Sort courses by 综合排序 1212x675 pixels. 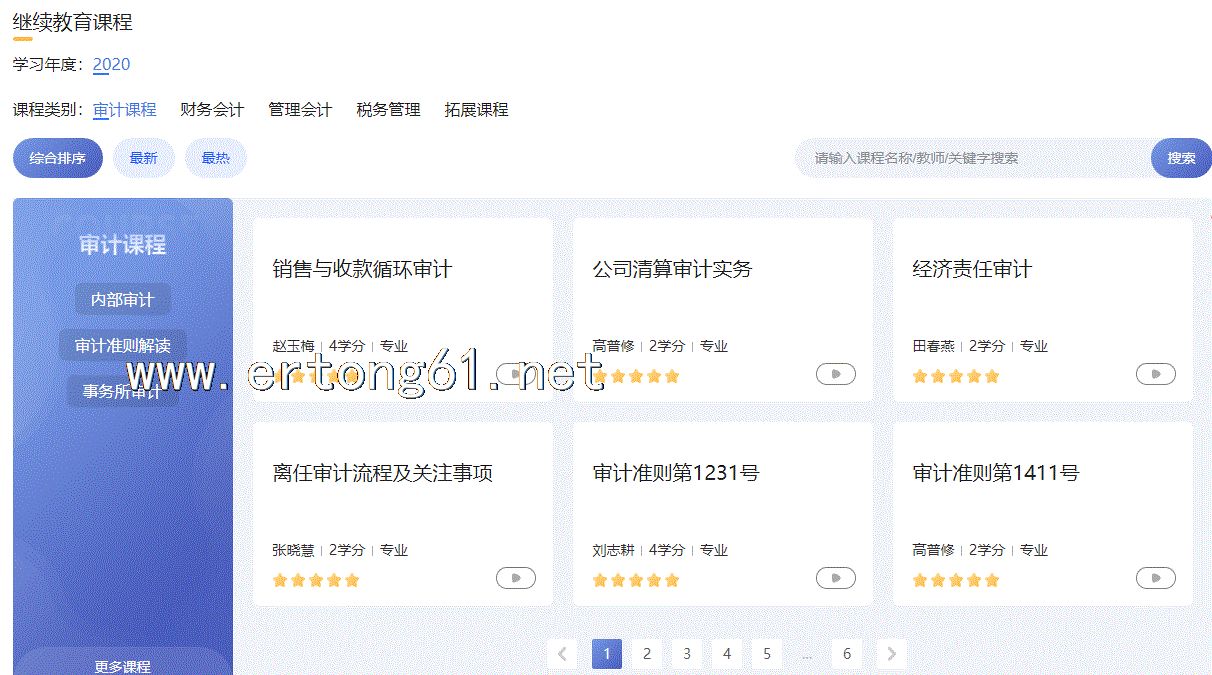point(58,158)
